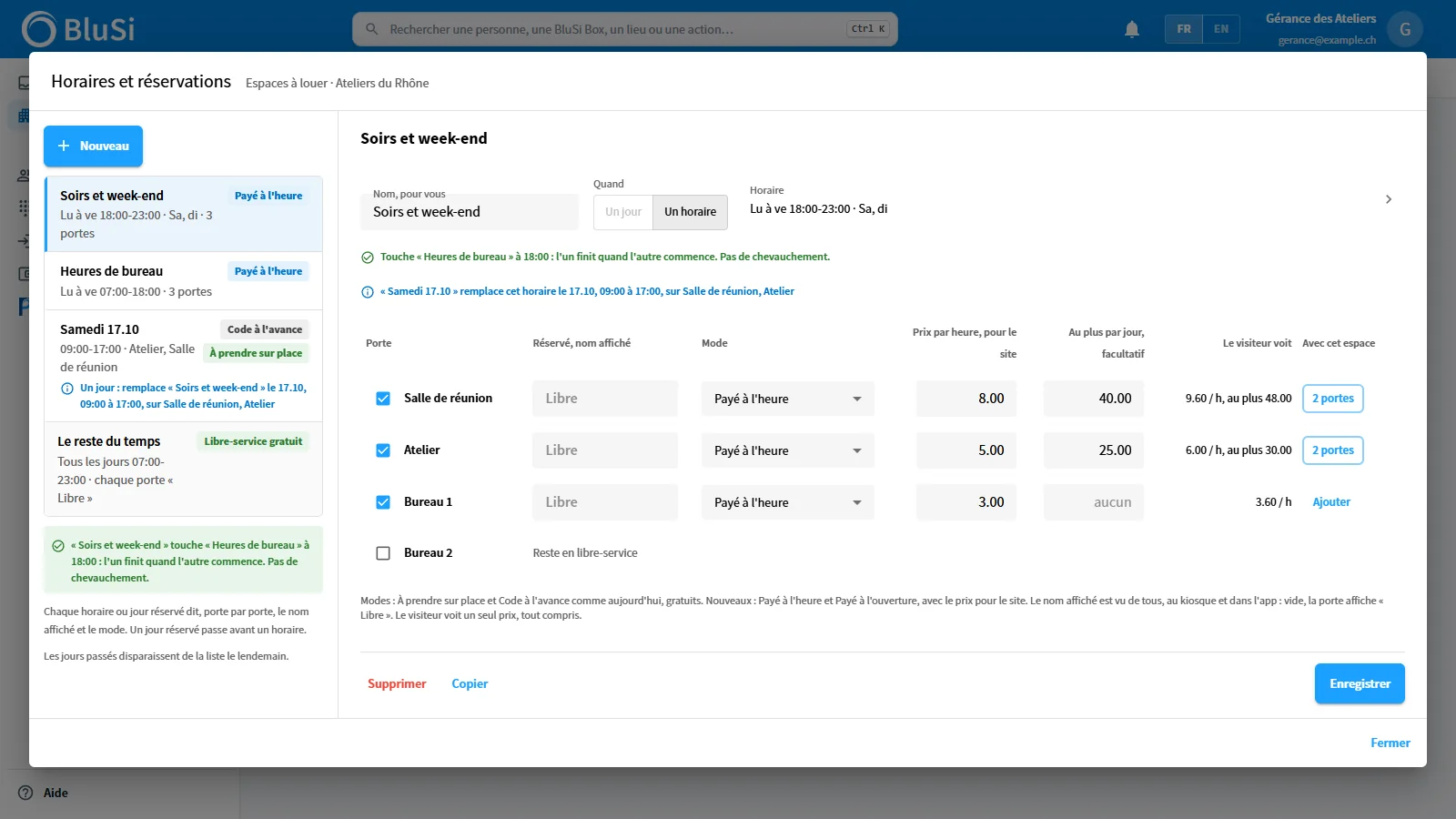1456x819 pixels.
Task: Open Mode dropdown for Bureau 1
Action: pos(788,502)
